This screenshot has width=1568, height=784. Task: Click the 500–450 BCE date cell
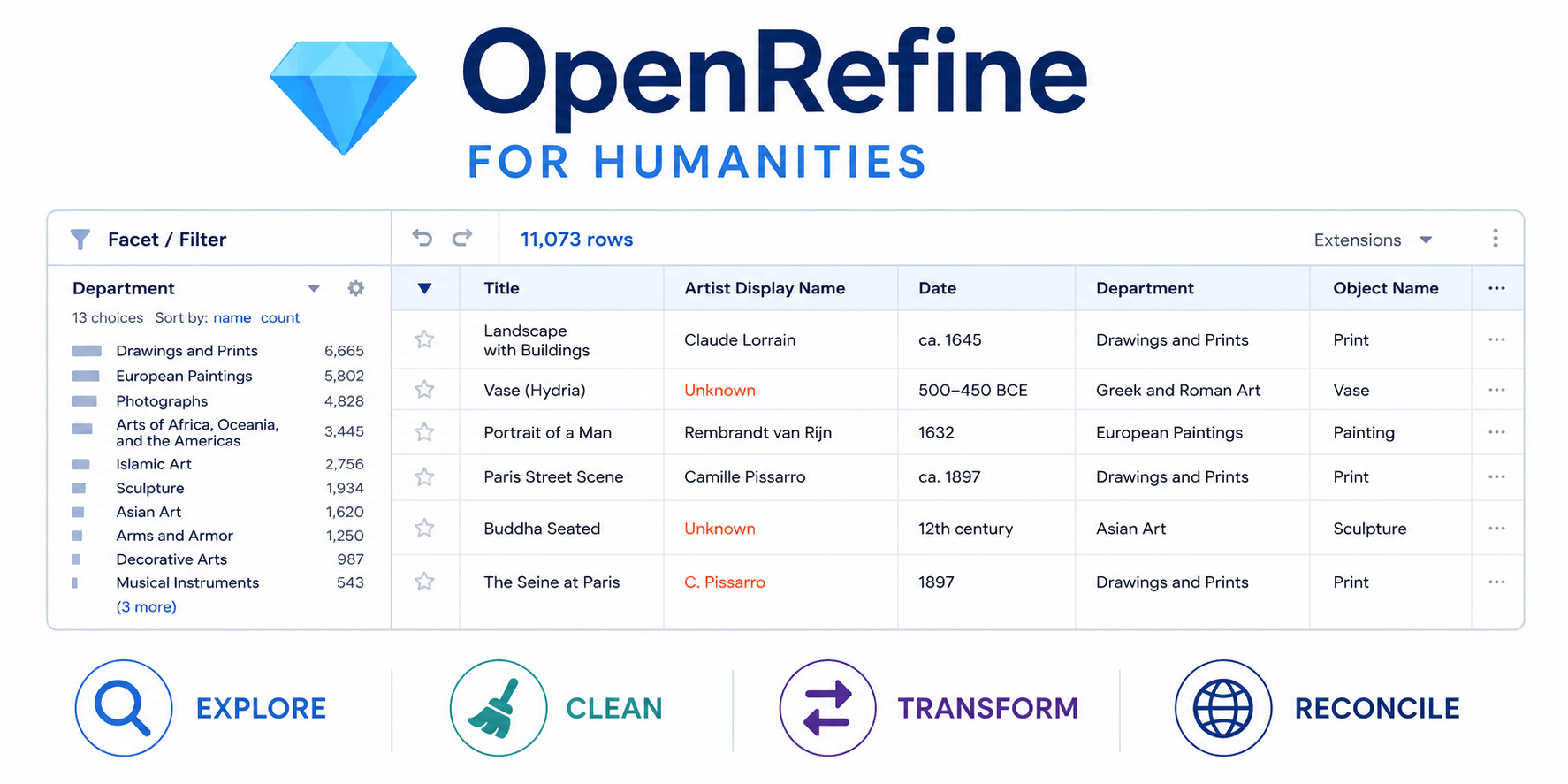973,390
